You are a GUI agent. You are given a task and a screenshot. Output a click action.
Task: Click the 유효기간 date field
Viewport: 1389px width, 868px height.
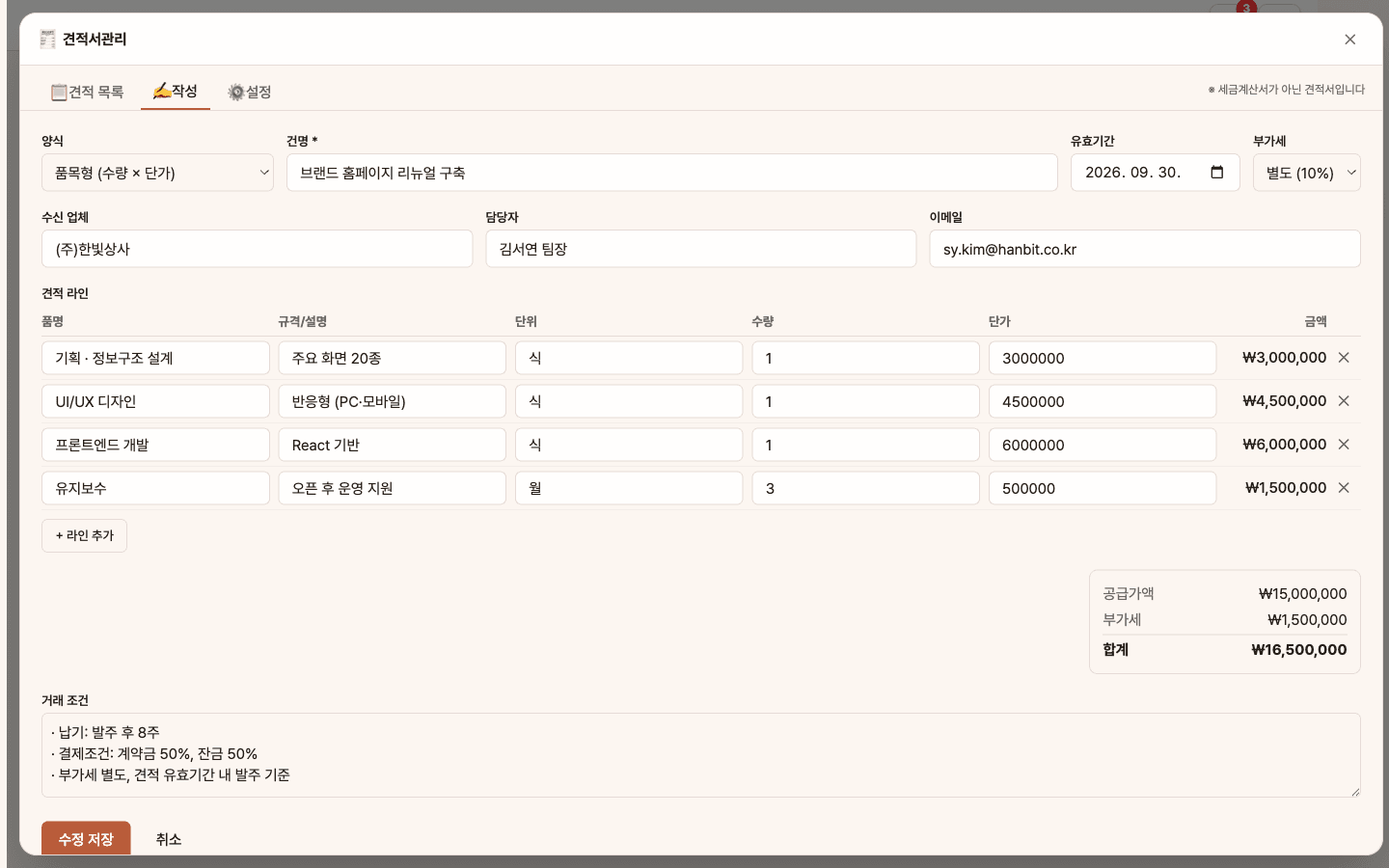point(1156,173)
